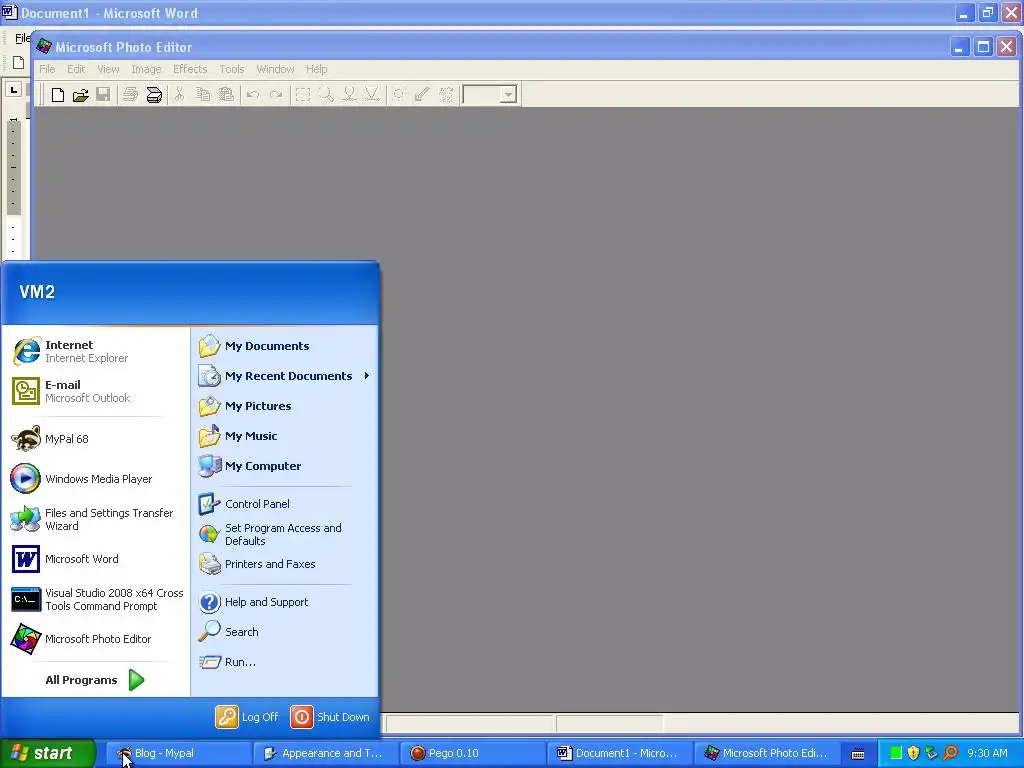This screenshot has width=1024, height=768.
Task: Open the zoom percentage dropdown
Action: point(508,95)
